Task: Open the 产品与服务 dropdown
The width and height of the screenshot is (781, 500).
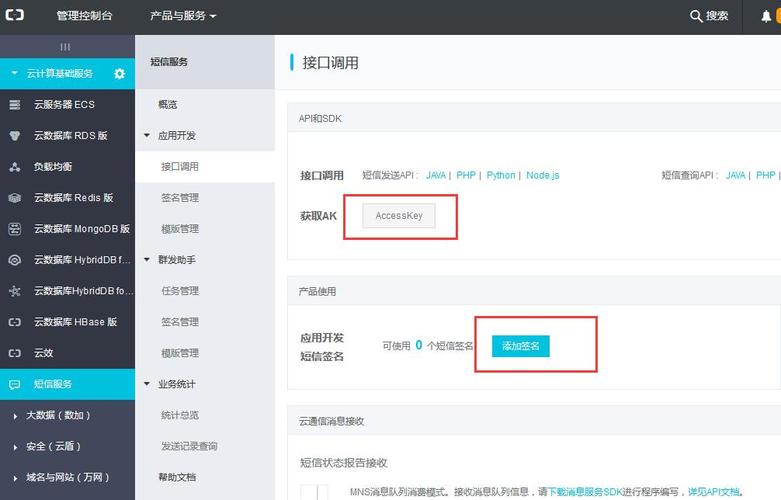Action: coord(183,16)
